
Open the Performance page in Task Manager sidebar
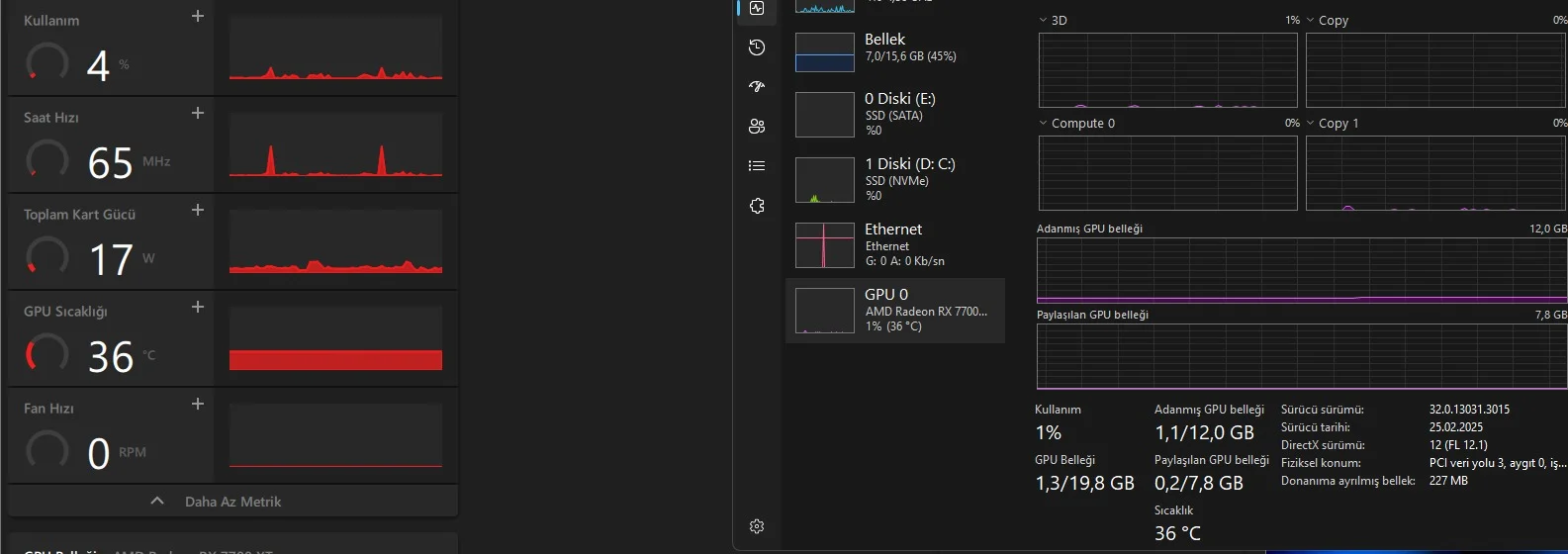click(757, 9)
